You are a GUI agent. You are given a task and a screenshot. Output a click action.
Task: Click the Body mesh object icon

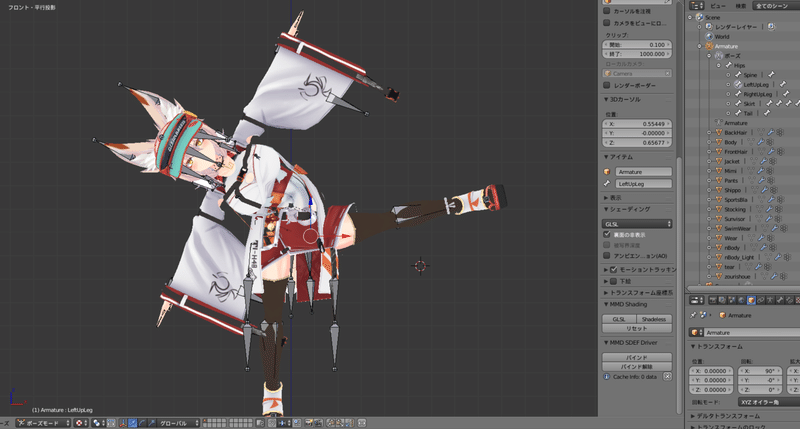[x=719, y=142]
